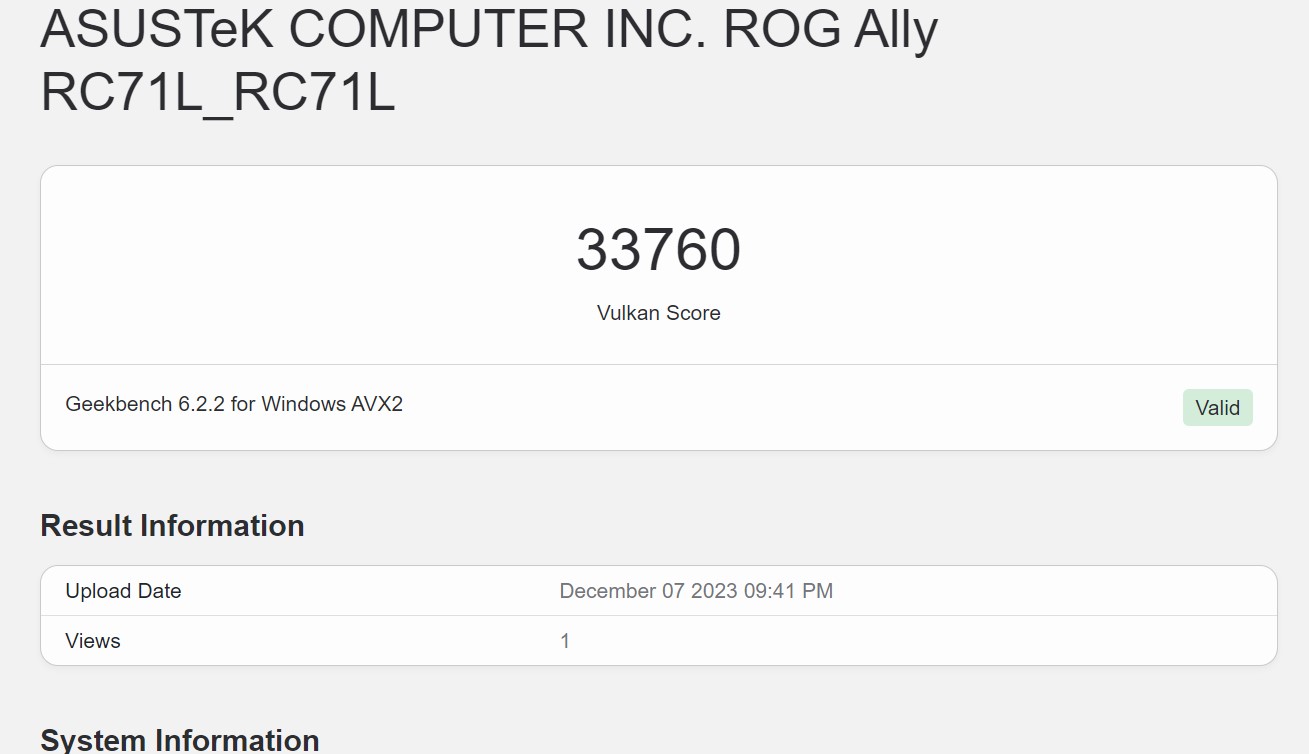Click the RC71L_RC71L model name line
This screenshot has height=754, width=1309.
(x=218, y=91)
